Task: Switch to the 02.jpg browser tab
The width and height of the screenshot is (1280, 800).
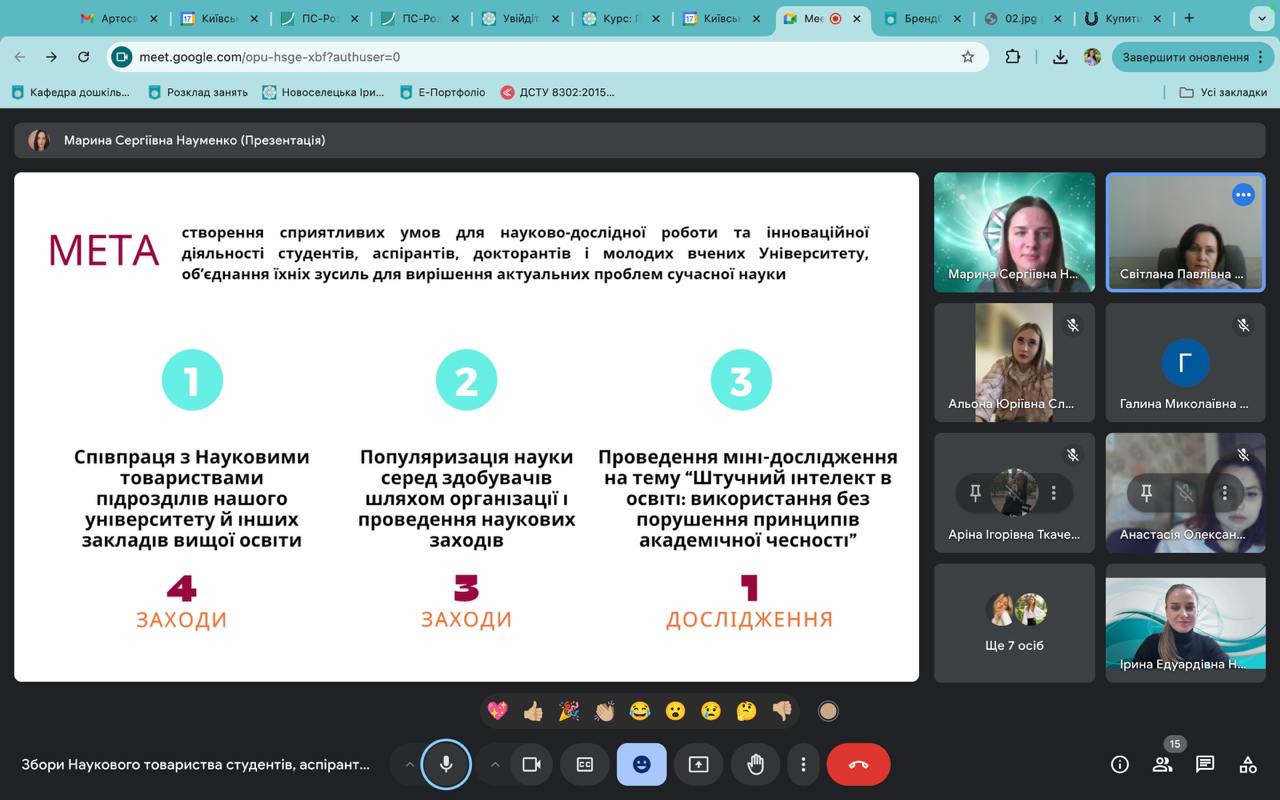Action: pos(1018,18)
